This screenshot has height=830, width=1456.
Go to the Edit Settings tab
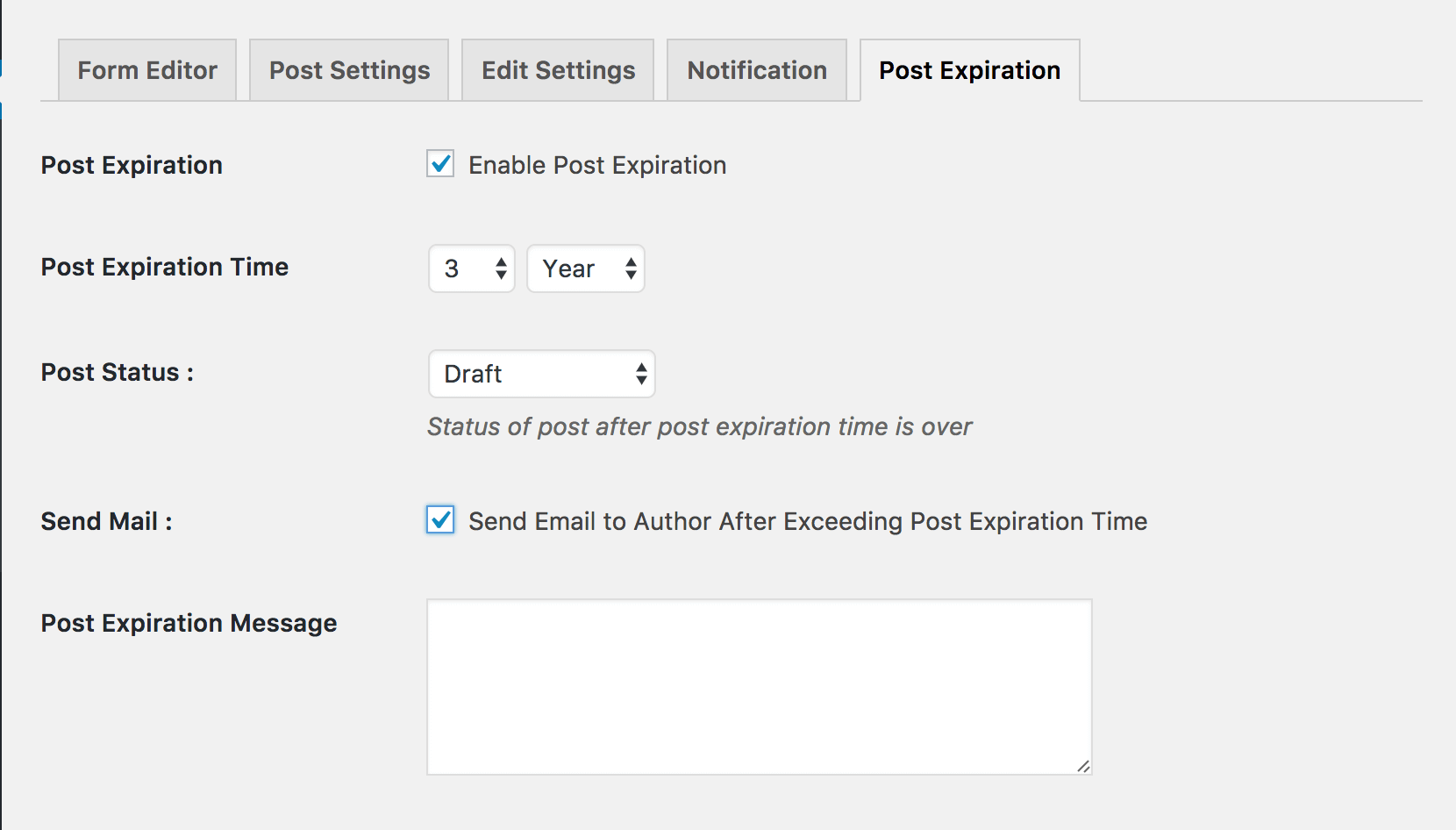pyautogui.click(x=558, y=70)
